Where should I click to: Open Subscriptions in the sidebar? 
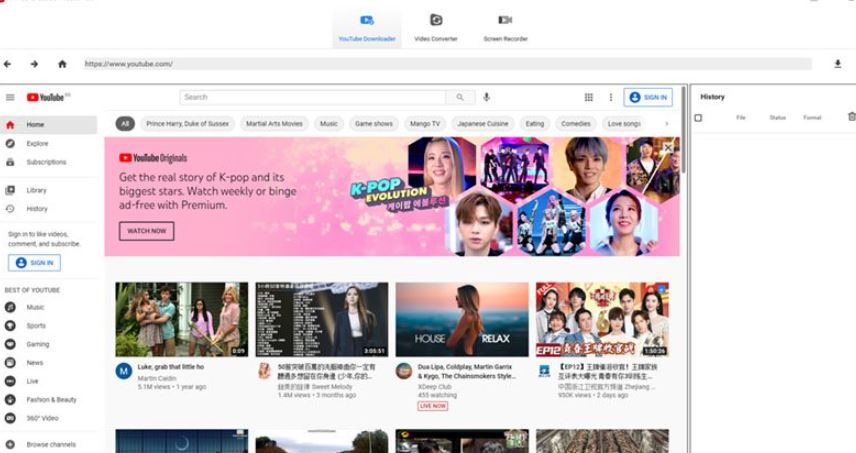click(x=49, y=162)
